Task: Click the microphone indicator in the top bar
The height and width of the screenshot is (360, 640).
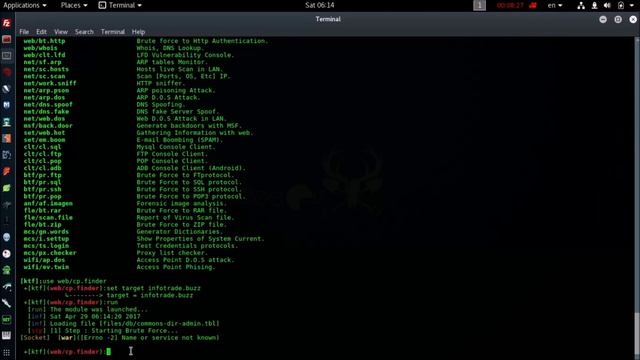Action: coord(594,5)
